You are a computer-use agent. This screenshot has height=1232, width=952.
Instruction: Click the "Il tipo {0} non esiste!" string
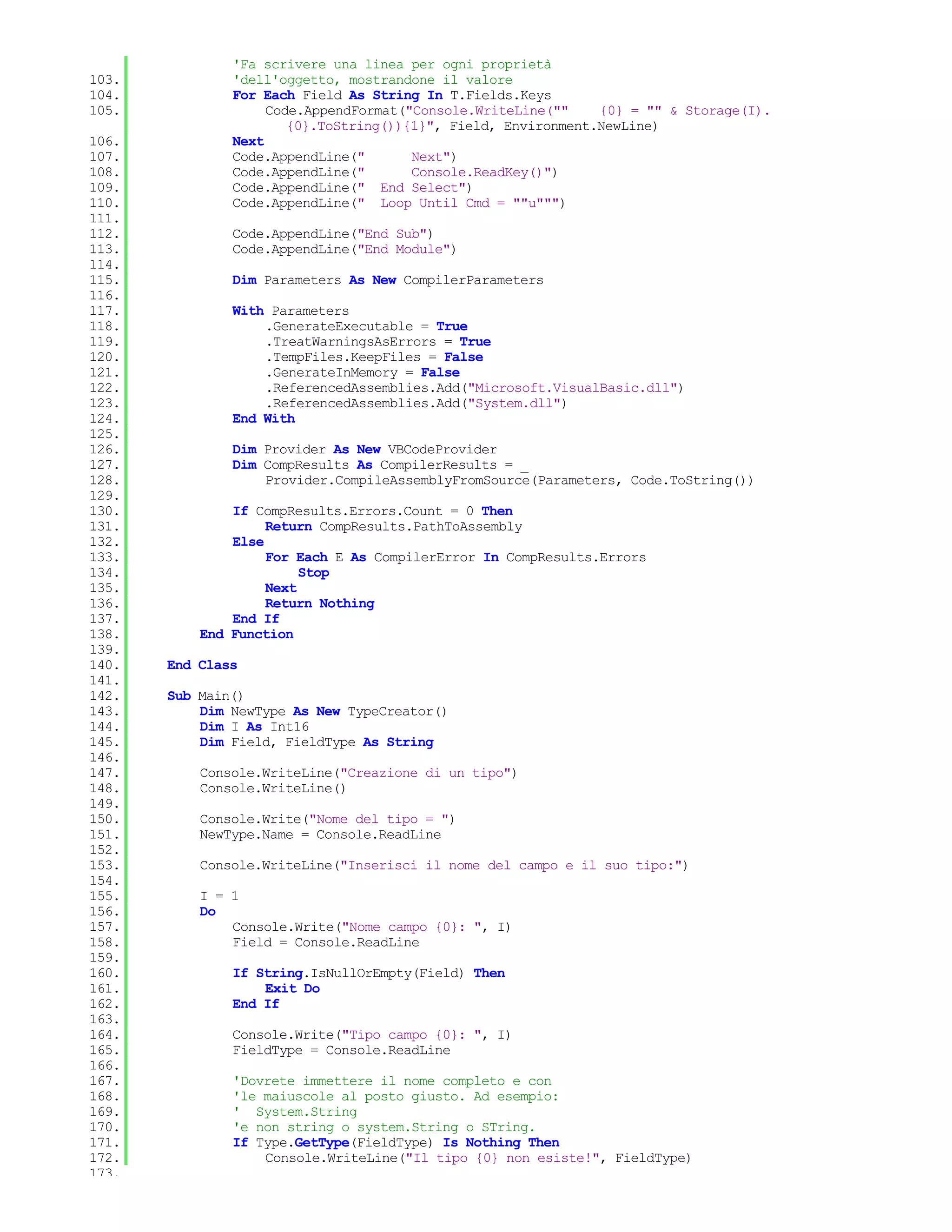pos(503,1158)
